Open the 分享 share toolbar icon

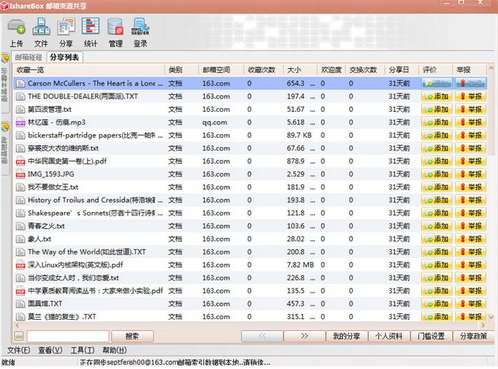[x=66, y=32]
